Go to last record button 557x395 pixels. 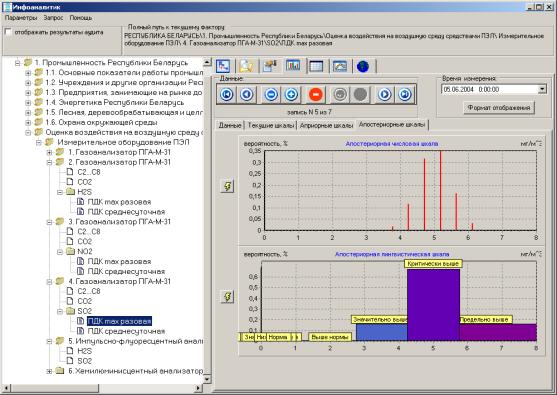(x=405, y=94)
